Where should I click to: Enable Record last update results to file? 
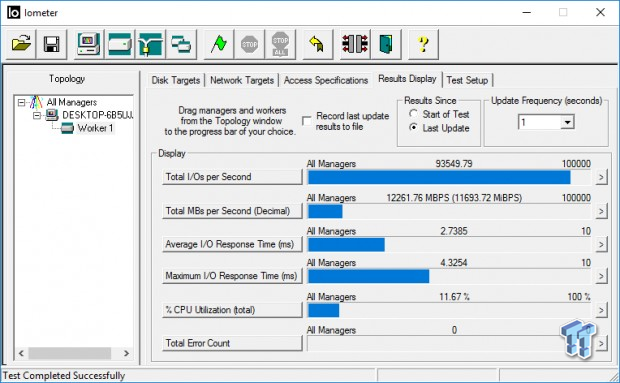306,121
